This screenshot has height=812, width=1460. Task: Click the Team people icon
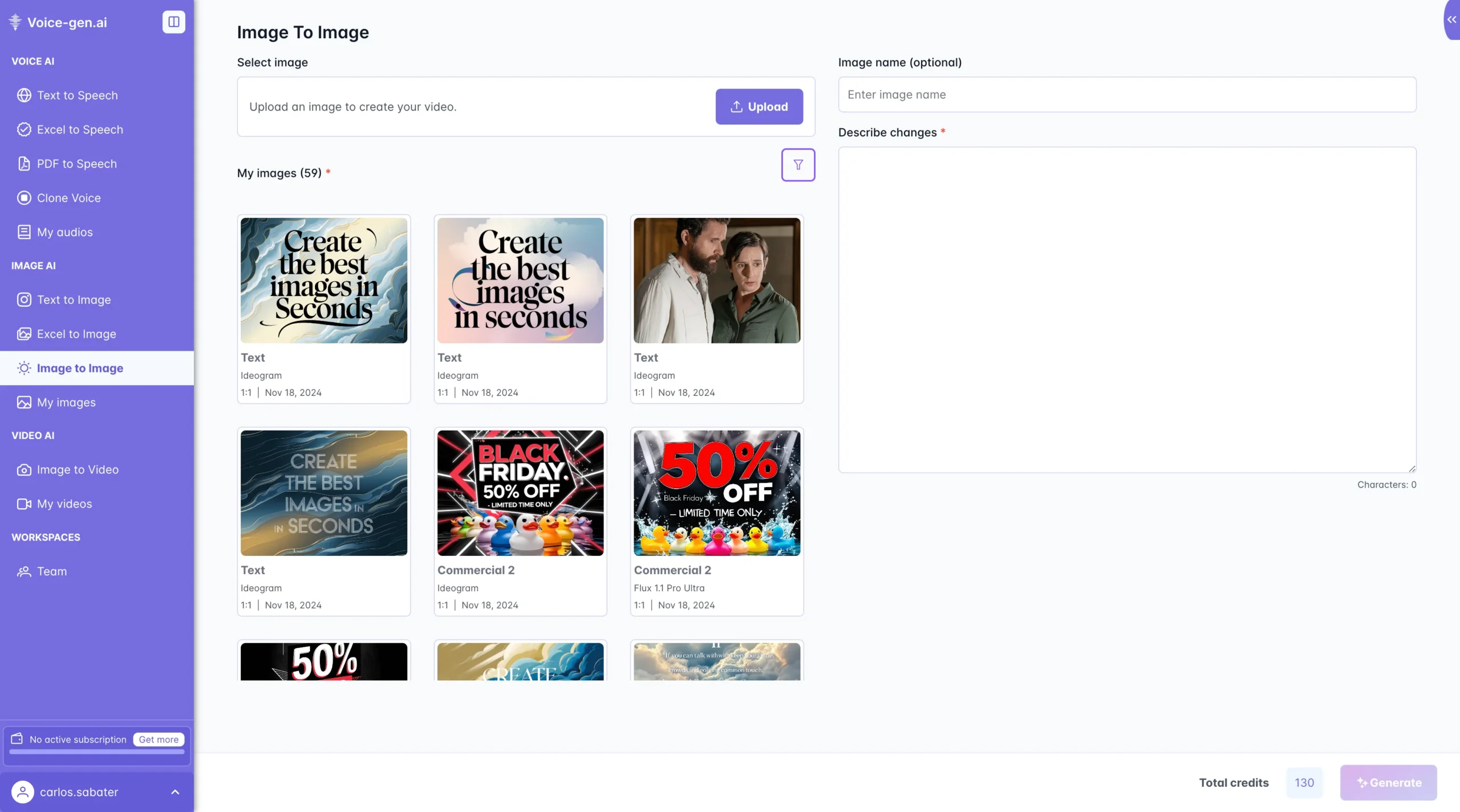click(x=24, y=571)
